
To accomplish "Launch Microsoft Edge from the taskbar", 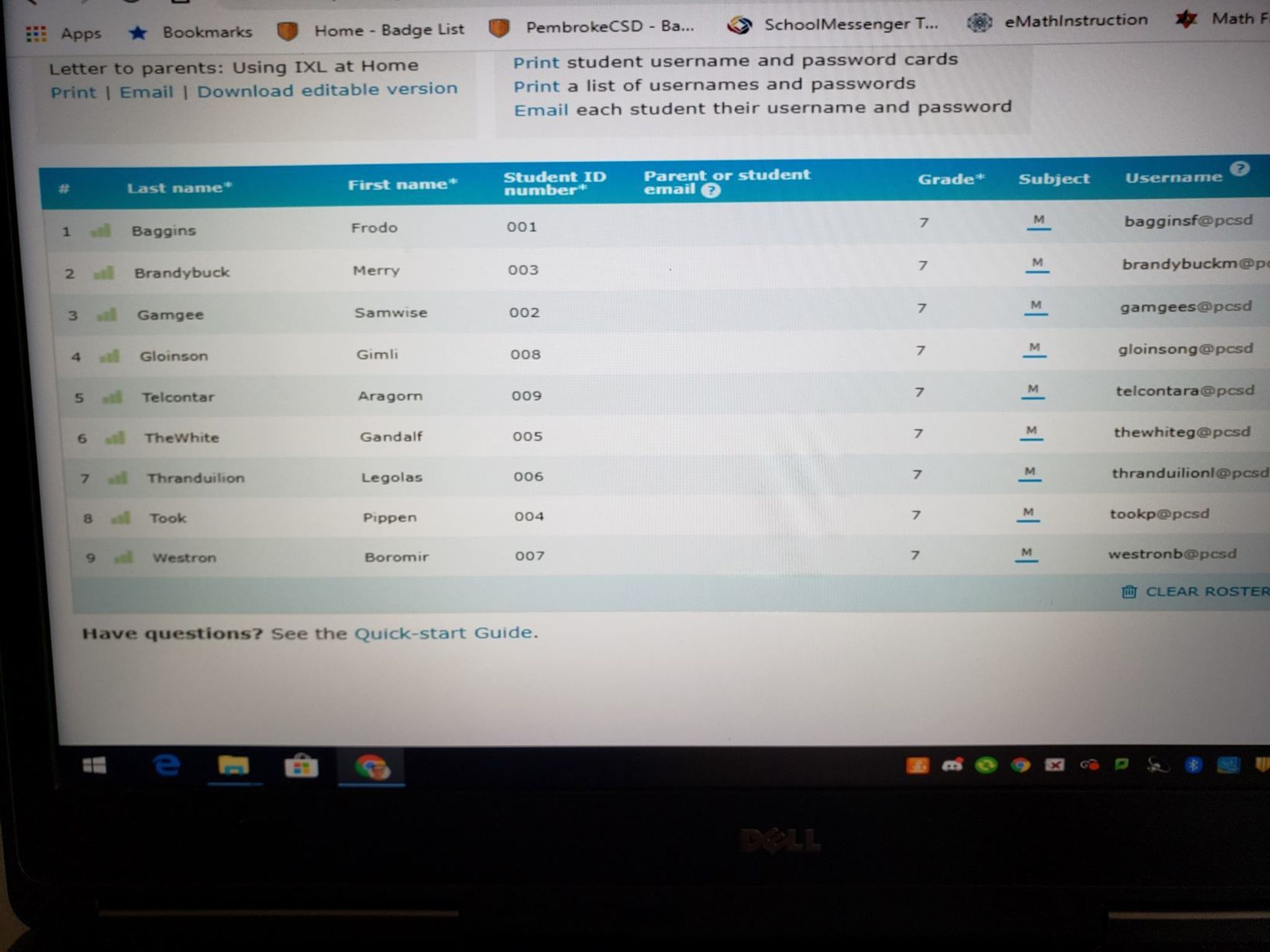I will click(x=166, y=766).
